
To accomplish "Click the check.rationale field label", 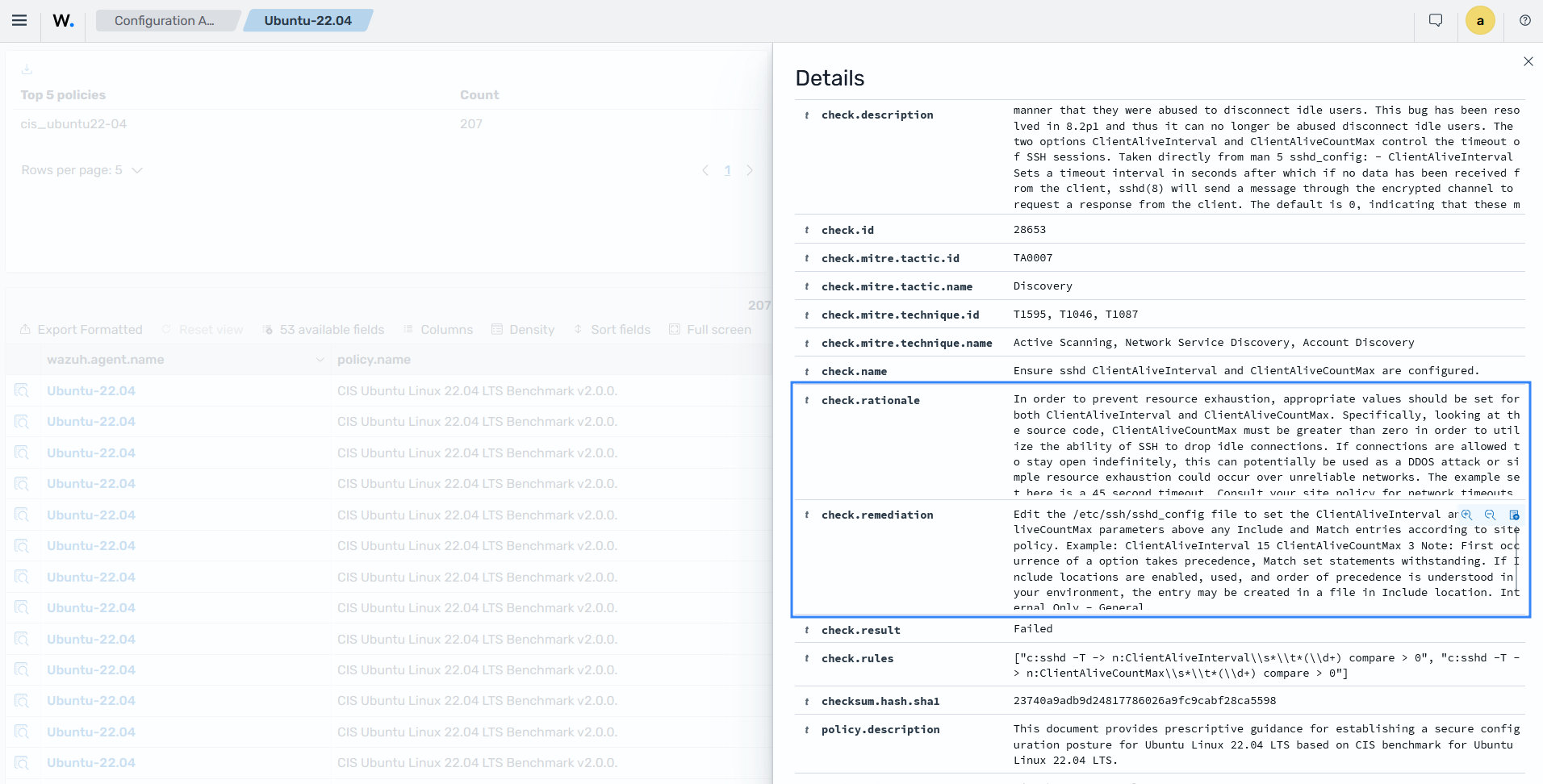I will [x=871, y=401].
